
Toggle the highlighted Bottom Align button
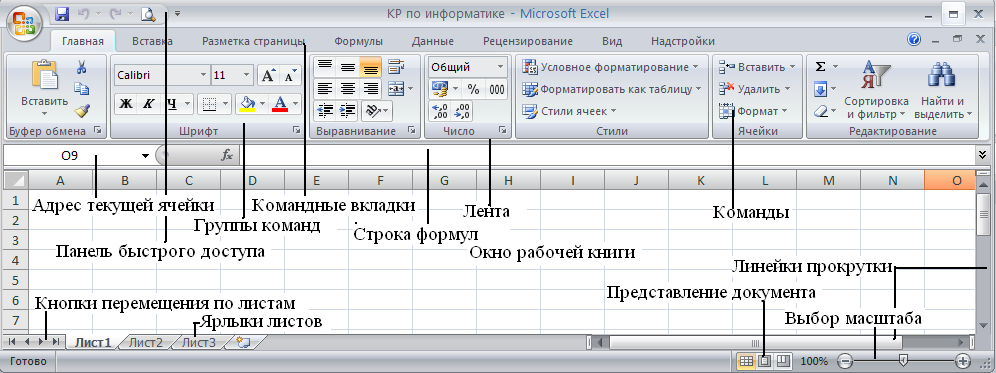pyautogui.click(x=369, y=66)
